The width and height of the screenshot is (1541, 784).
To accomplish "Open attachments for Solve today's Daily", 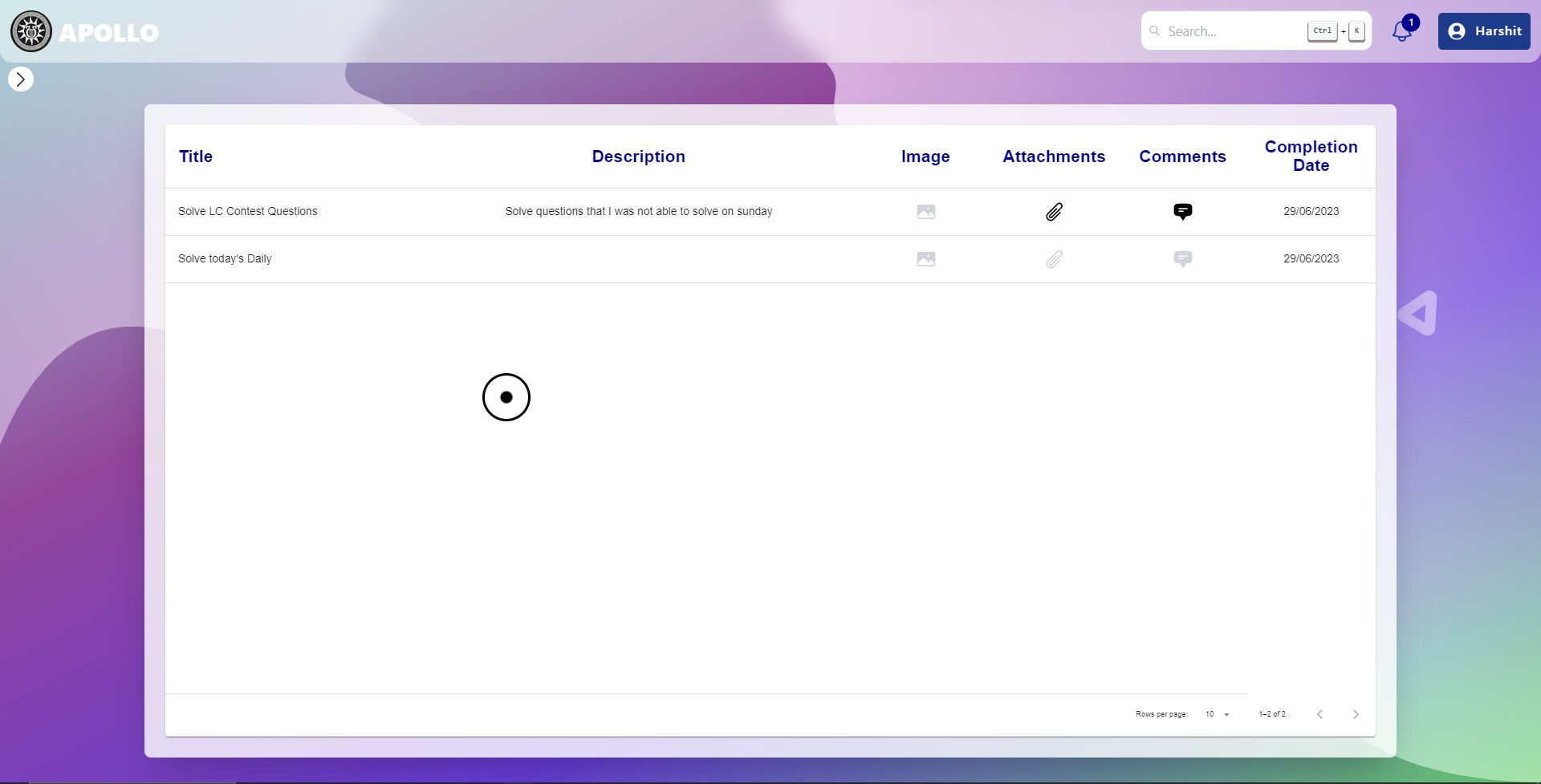I will click(x=1054, y=259).
